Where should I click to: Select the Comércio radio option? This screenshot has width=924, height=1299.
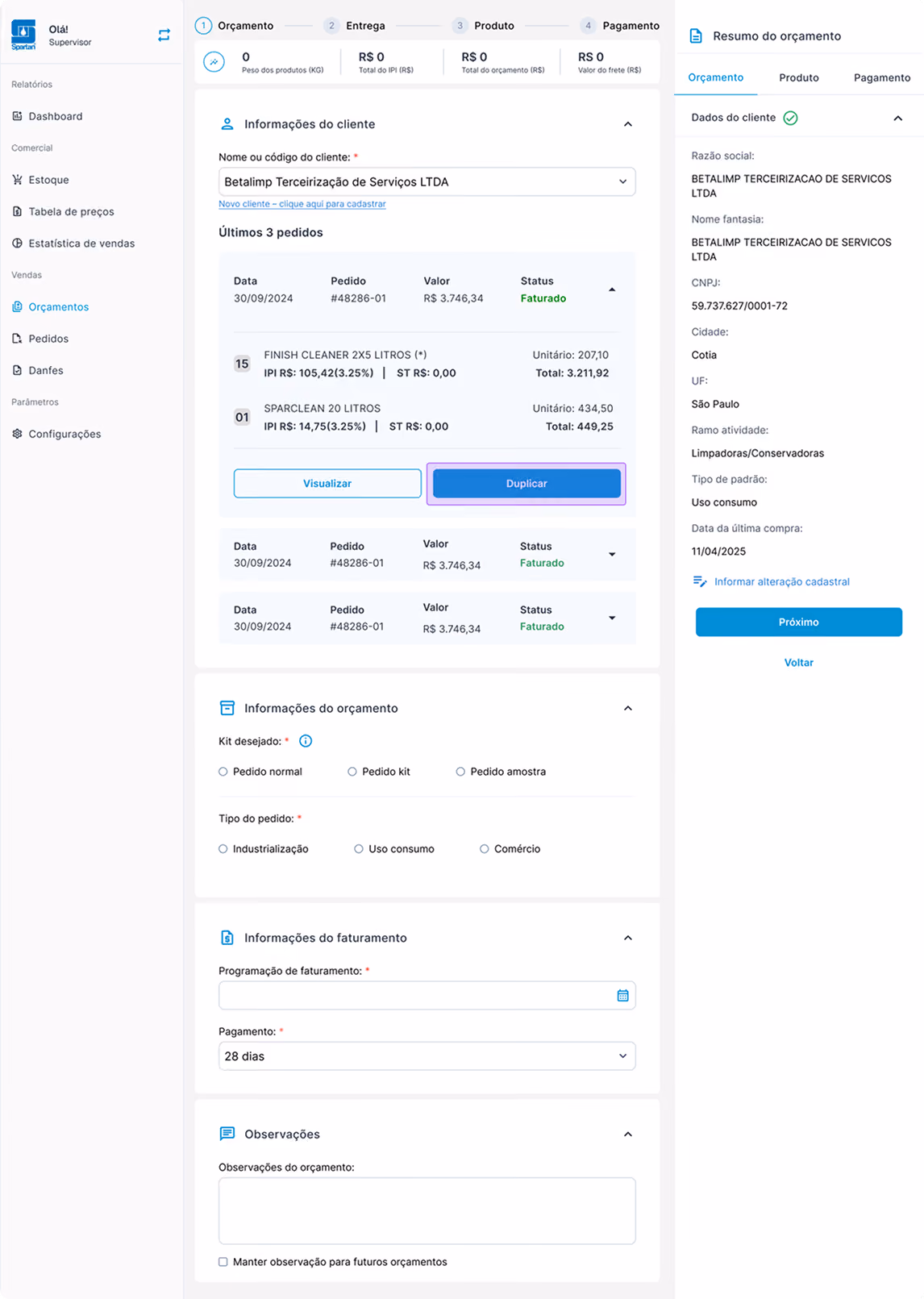(485, 849)
